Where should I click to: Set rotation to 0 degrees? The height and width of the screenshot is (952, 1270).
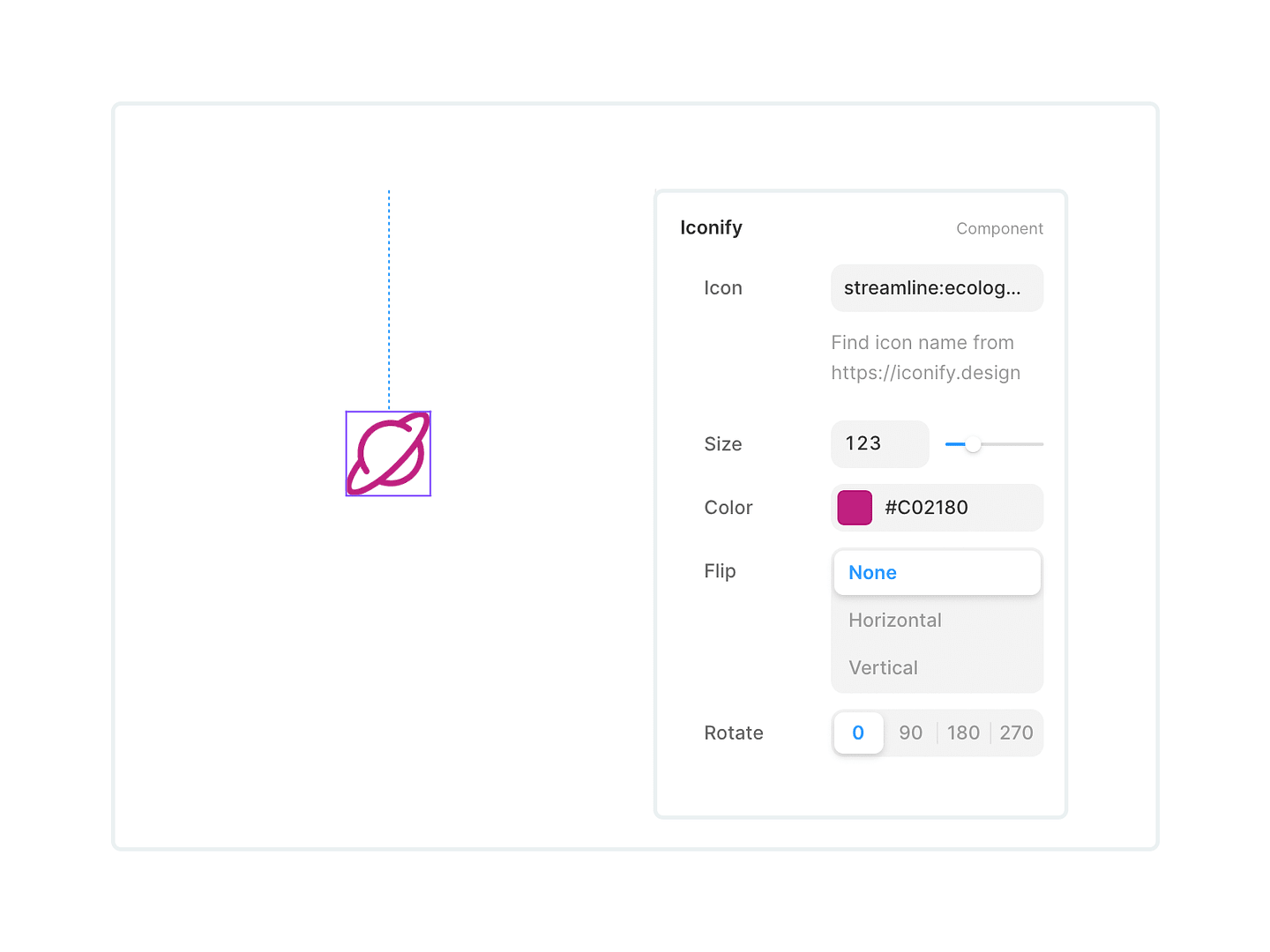click(858, 733)
